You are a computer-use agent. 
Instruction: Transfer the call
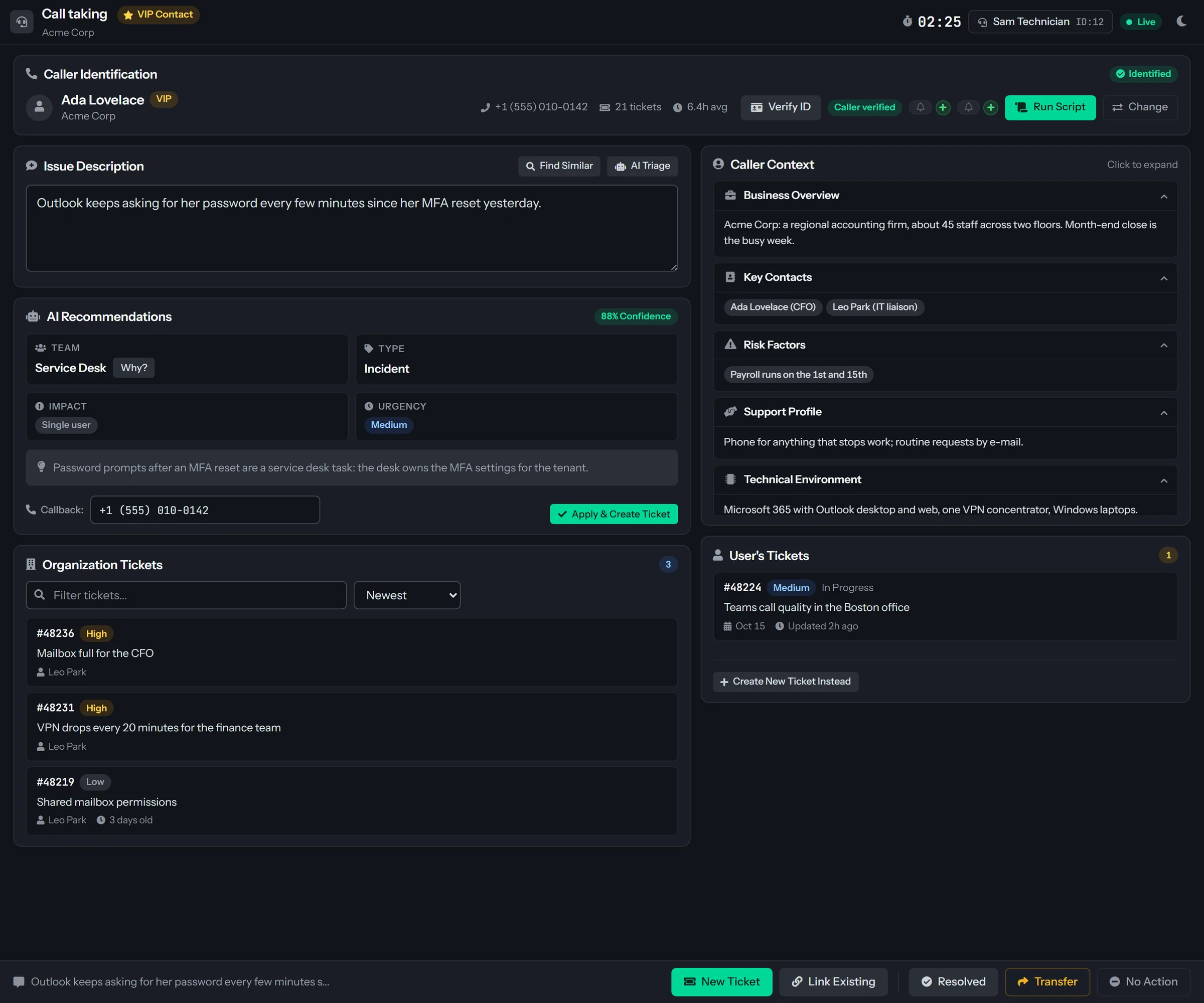[x=1047, y=982]
